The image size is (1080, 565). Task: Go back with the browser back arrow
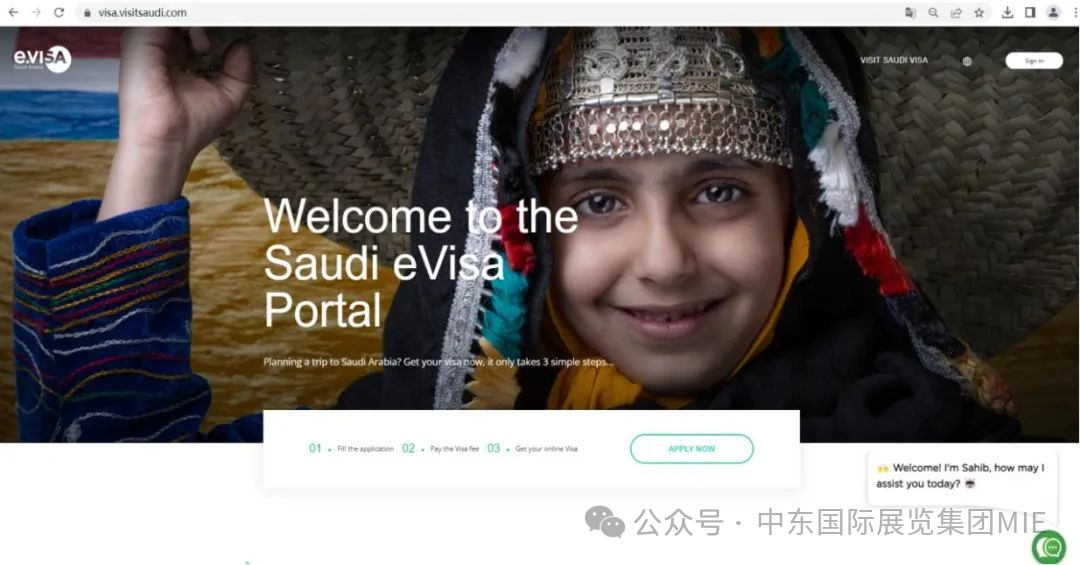[x=13, y=12]
